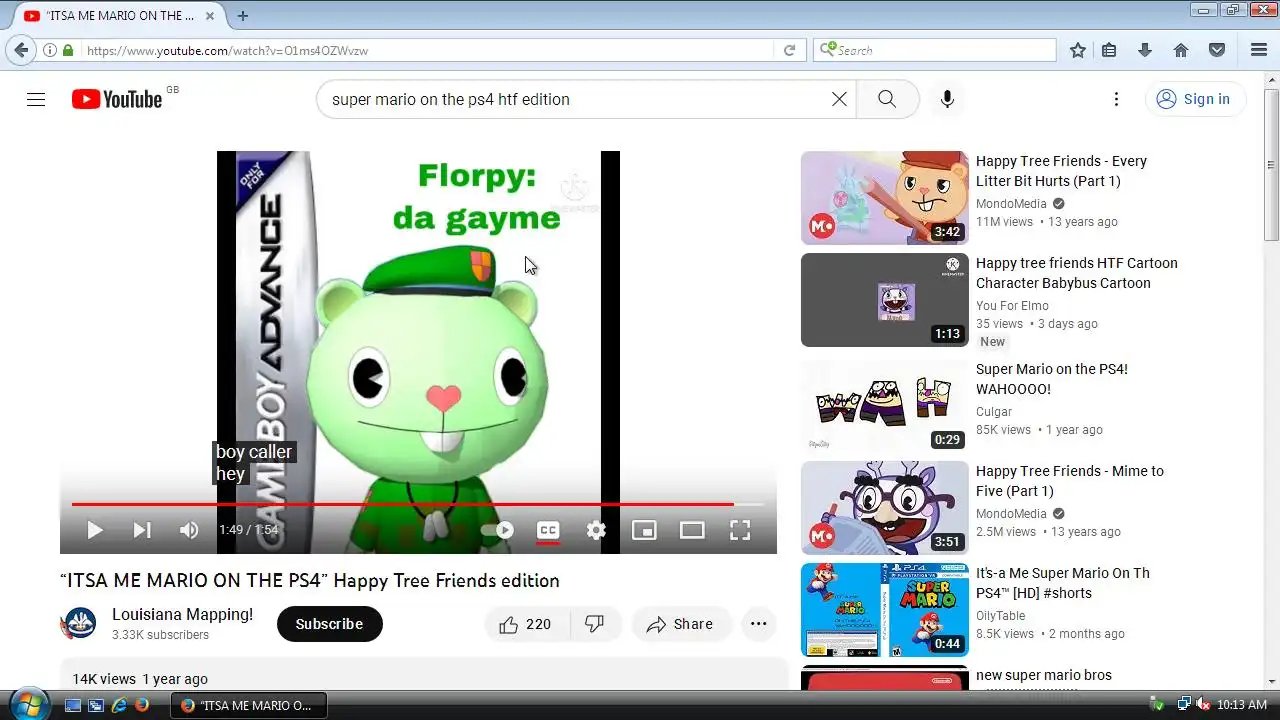Run the search with the magnifier button
This screenshot has width=1280, height=720.
click(x=887, y=99)
